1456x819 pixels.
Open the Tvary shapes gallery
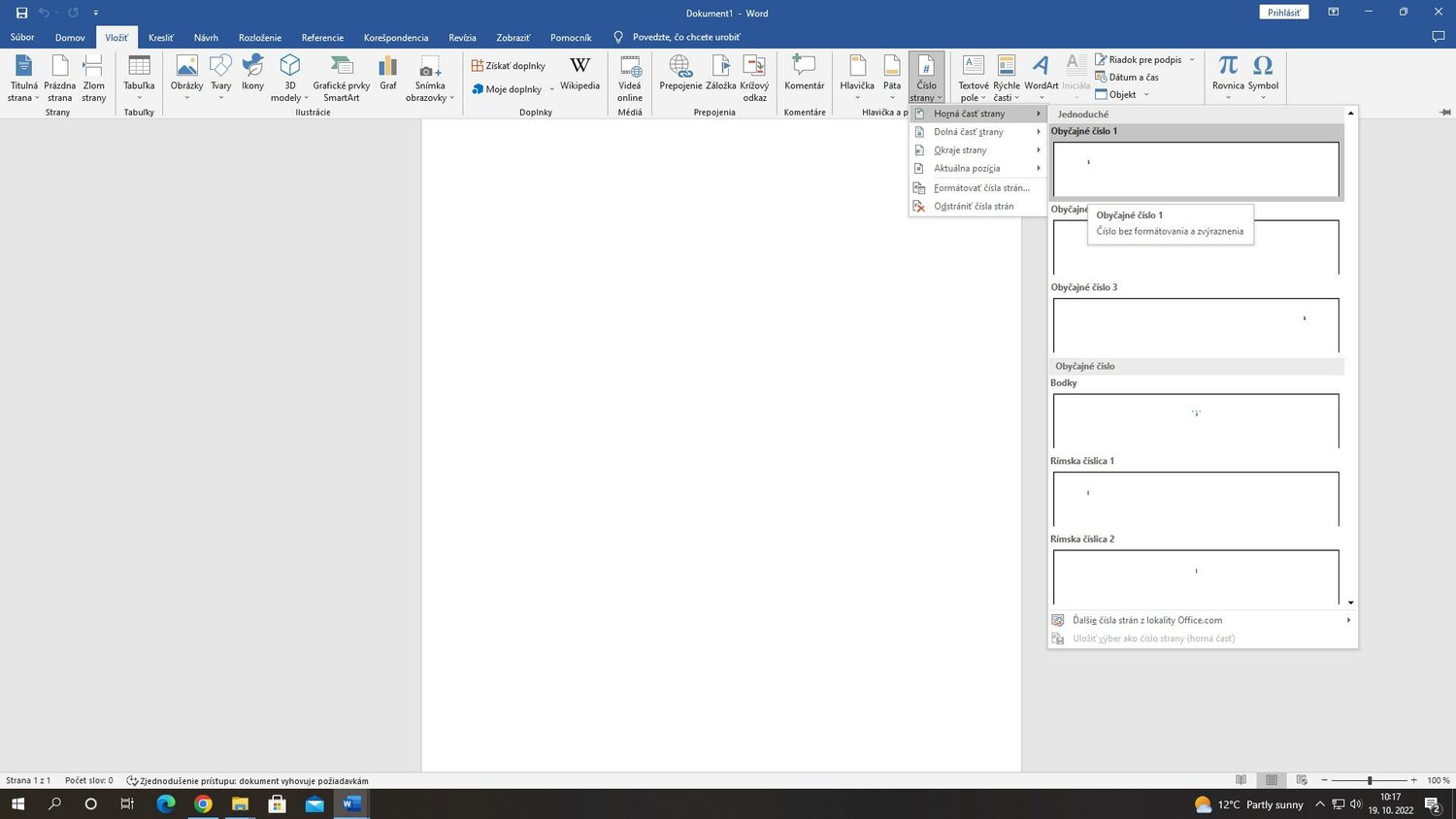(221, 79)
